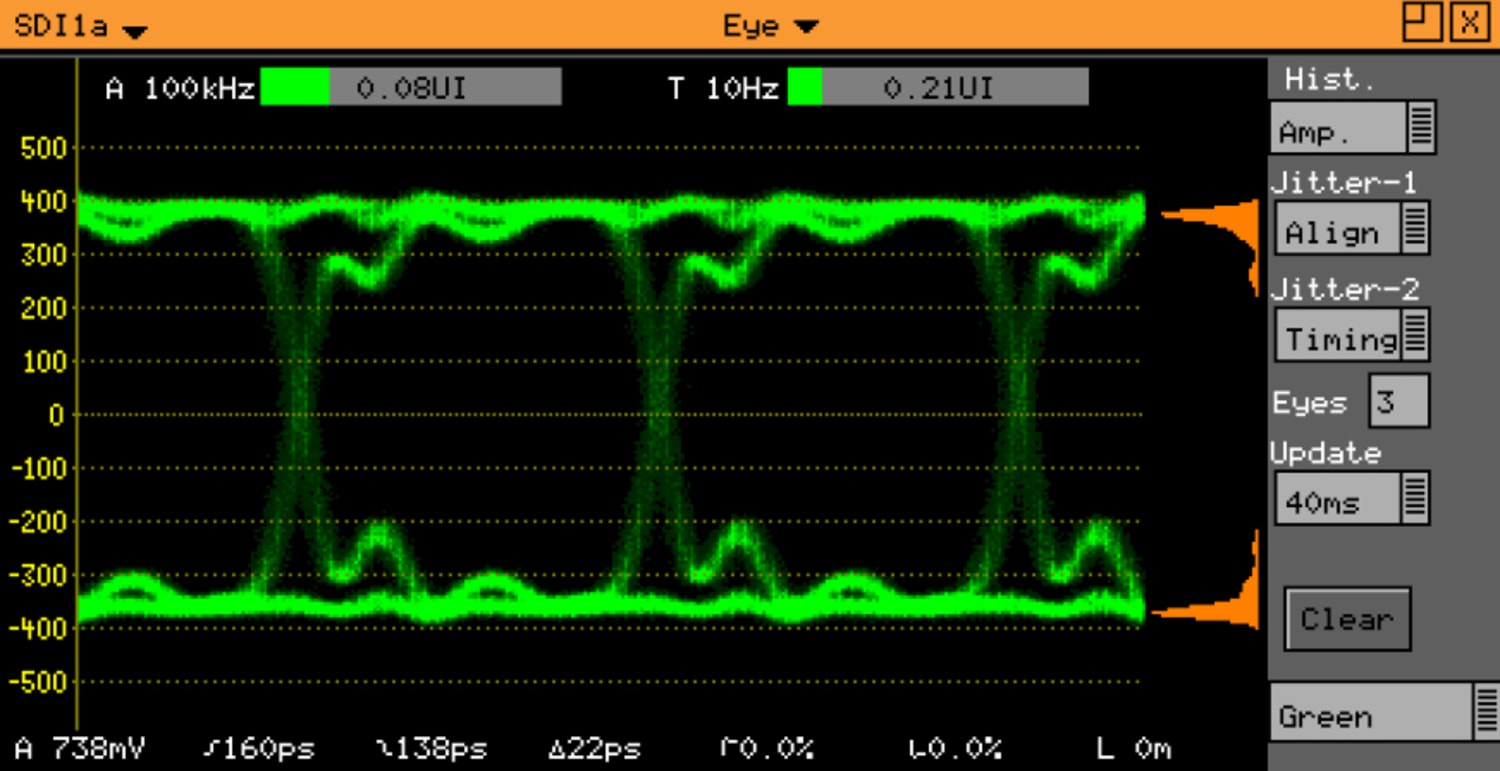Click the Clear button
Screen dimensions: 1500x771
1347,619
